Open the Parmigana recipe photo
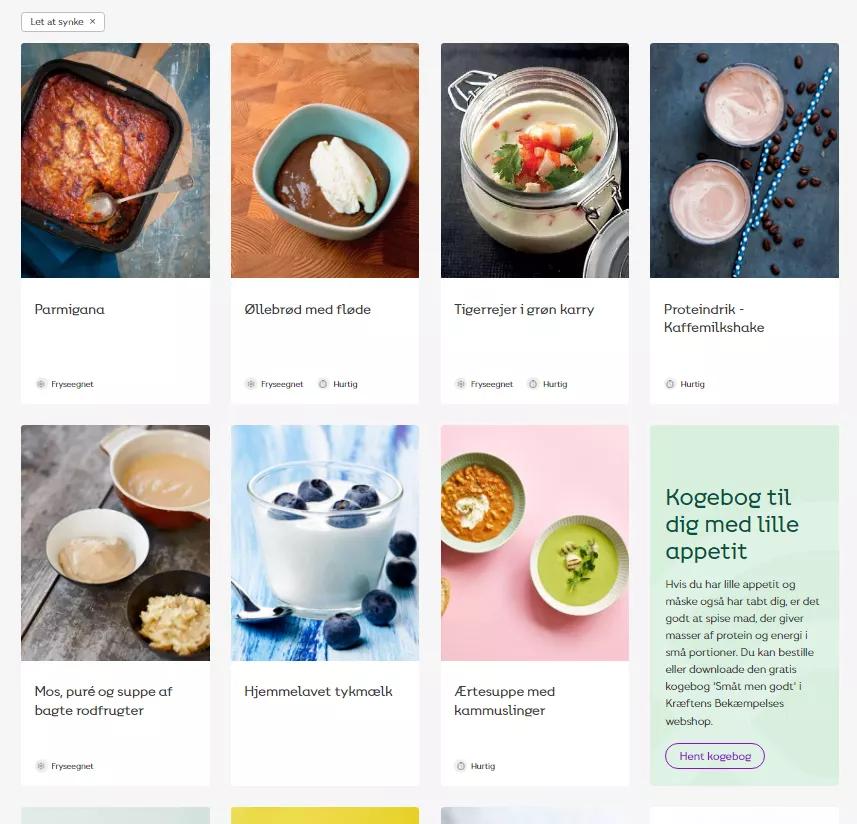The width and height of the screenshot is (857, 824). coord(115,160)
